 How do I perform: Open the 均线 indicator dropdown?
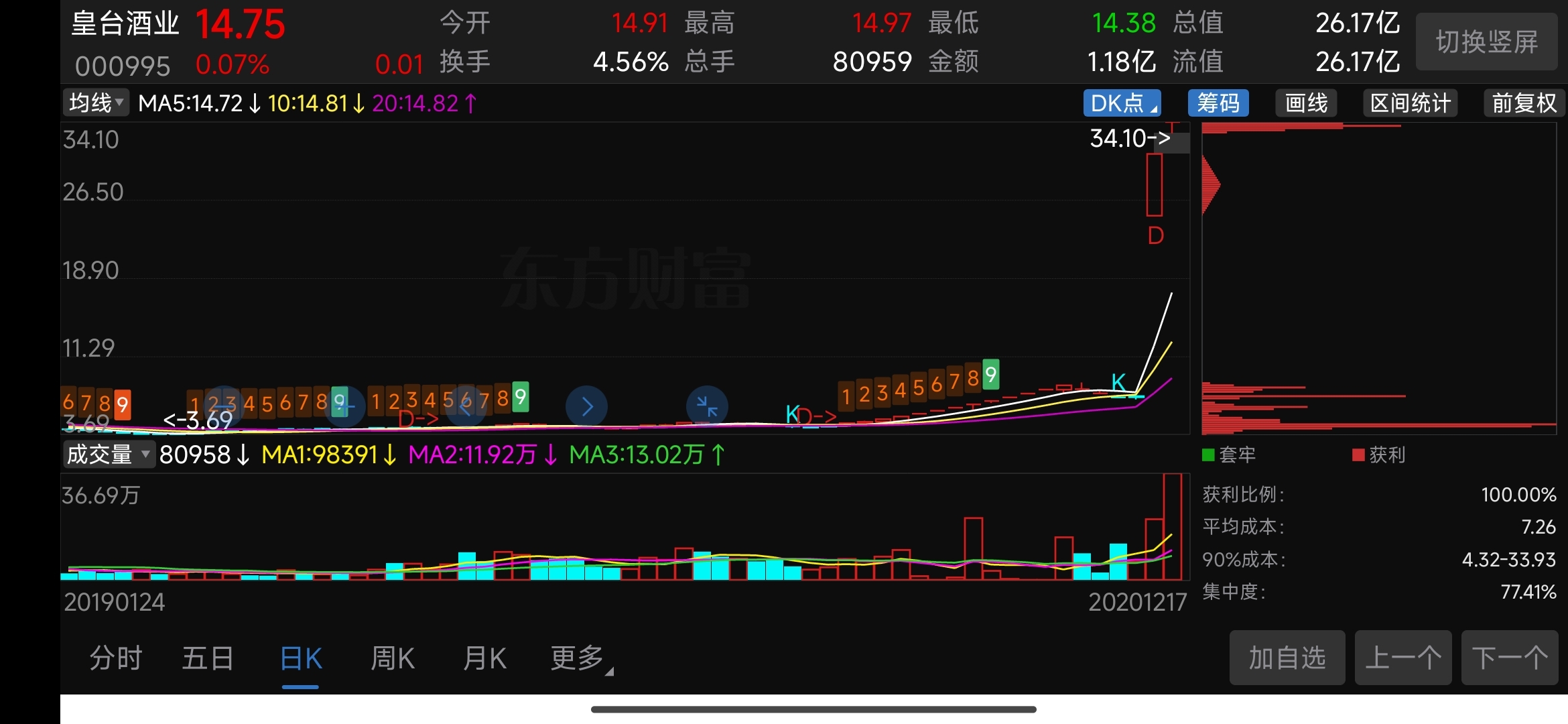(96, 103)
